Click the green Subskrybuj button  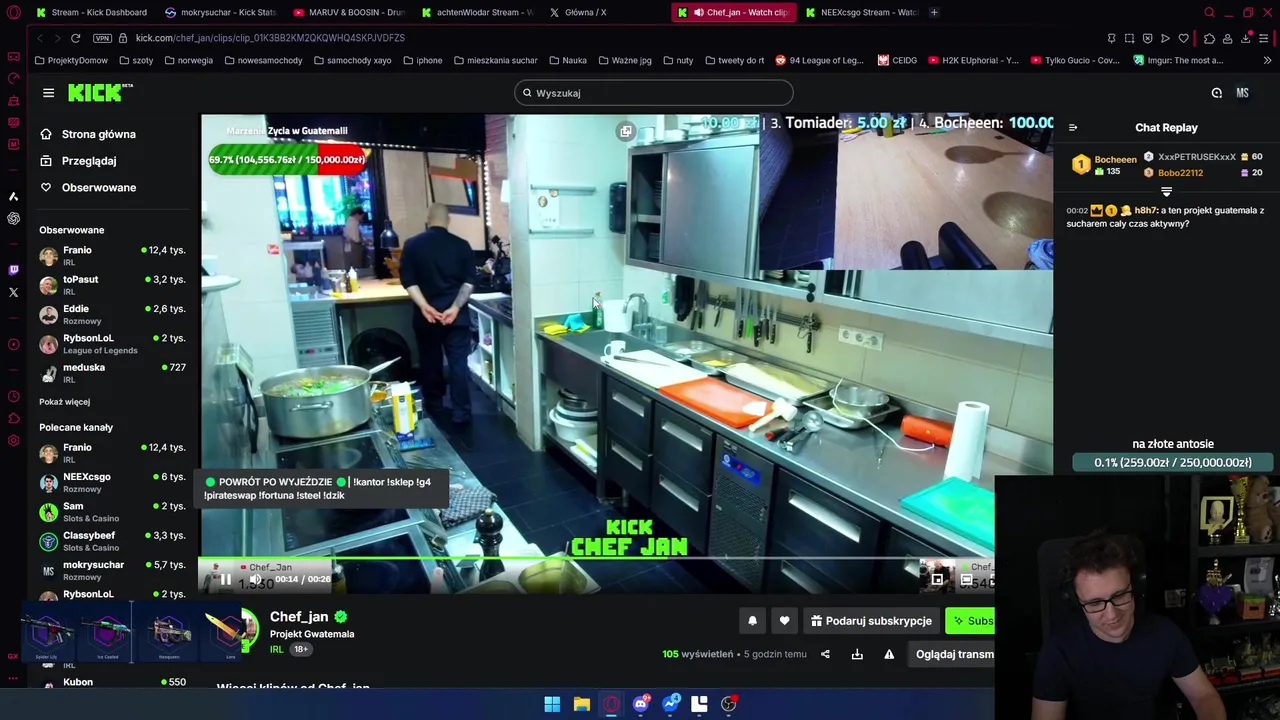click(970, 621)
